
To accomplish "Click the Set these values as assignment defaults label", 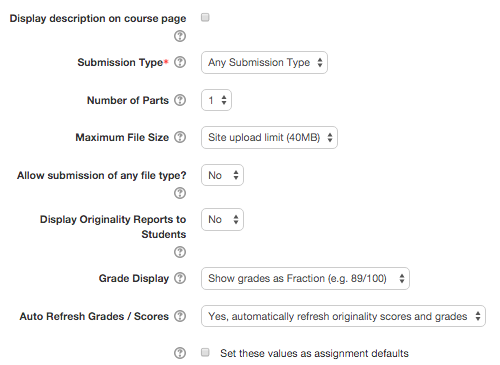I will pos(314,353).
